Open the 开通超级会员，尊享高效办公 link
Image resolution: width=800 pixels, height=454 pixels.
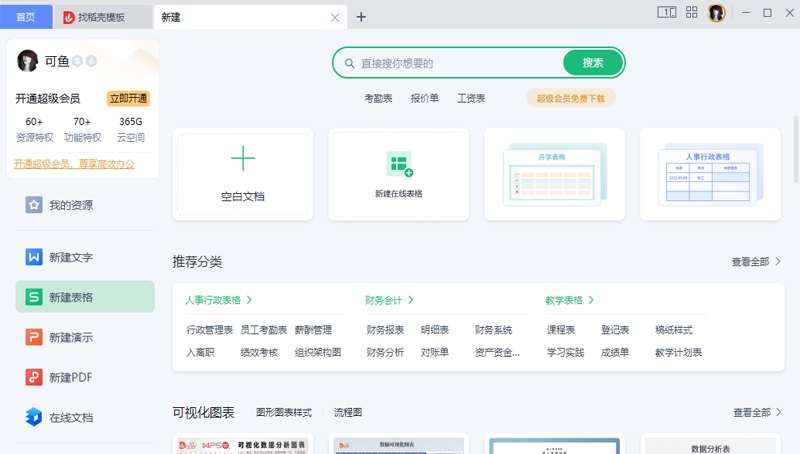(x=74, y=164)
